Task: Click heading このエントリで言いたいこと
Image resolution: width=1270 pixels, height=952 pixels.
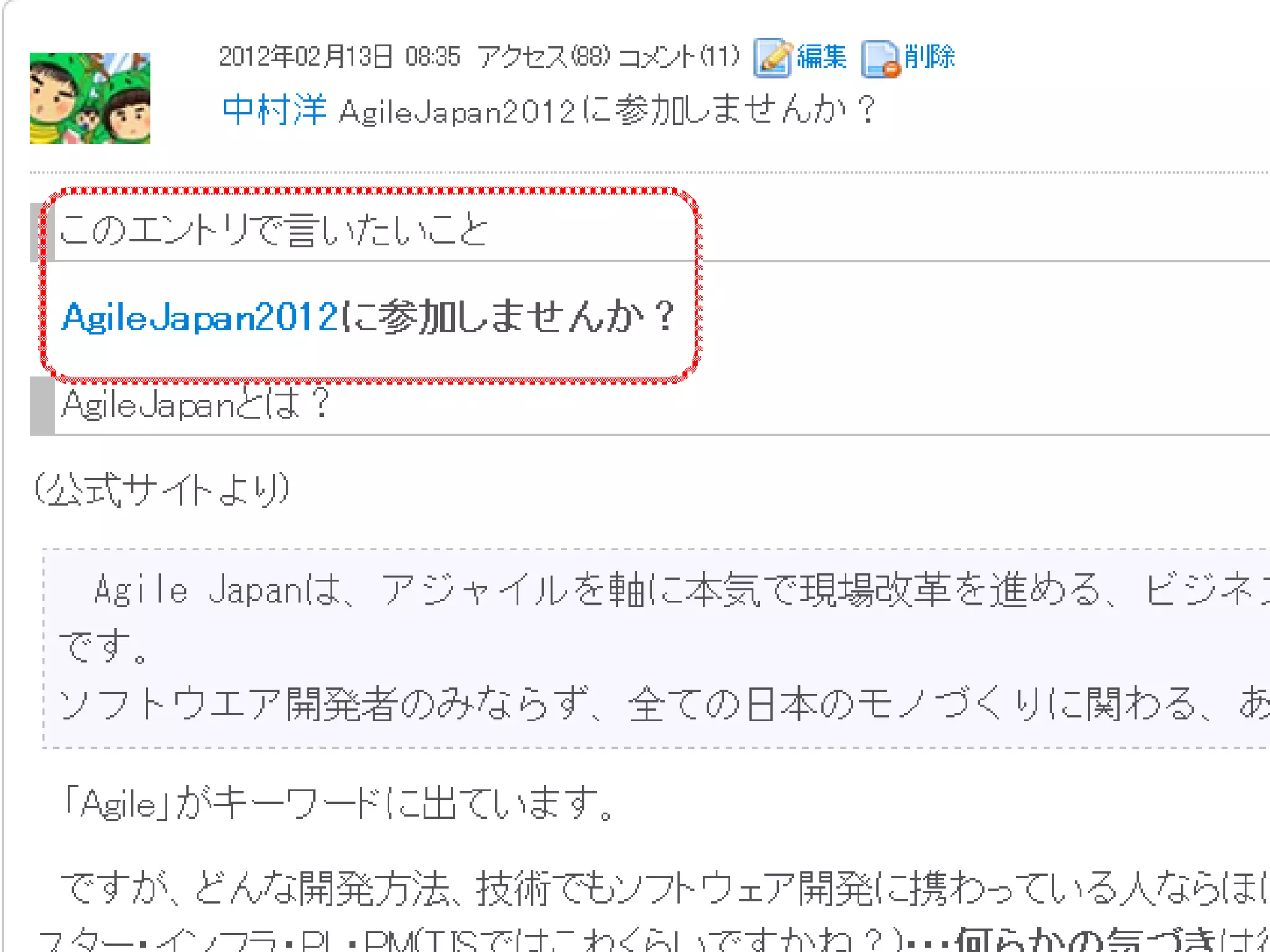Action: 273,230
